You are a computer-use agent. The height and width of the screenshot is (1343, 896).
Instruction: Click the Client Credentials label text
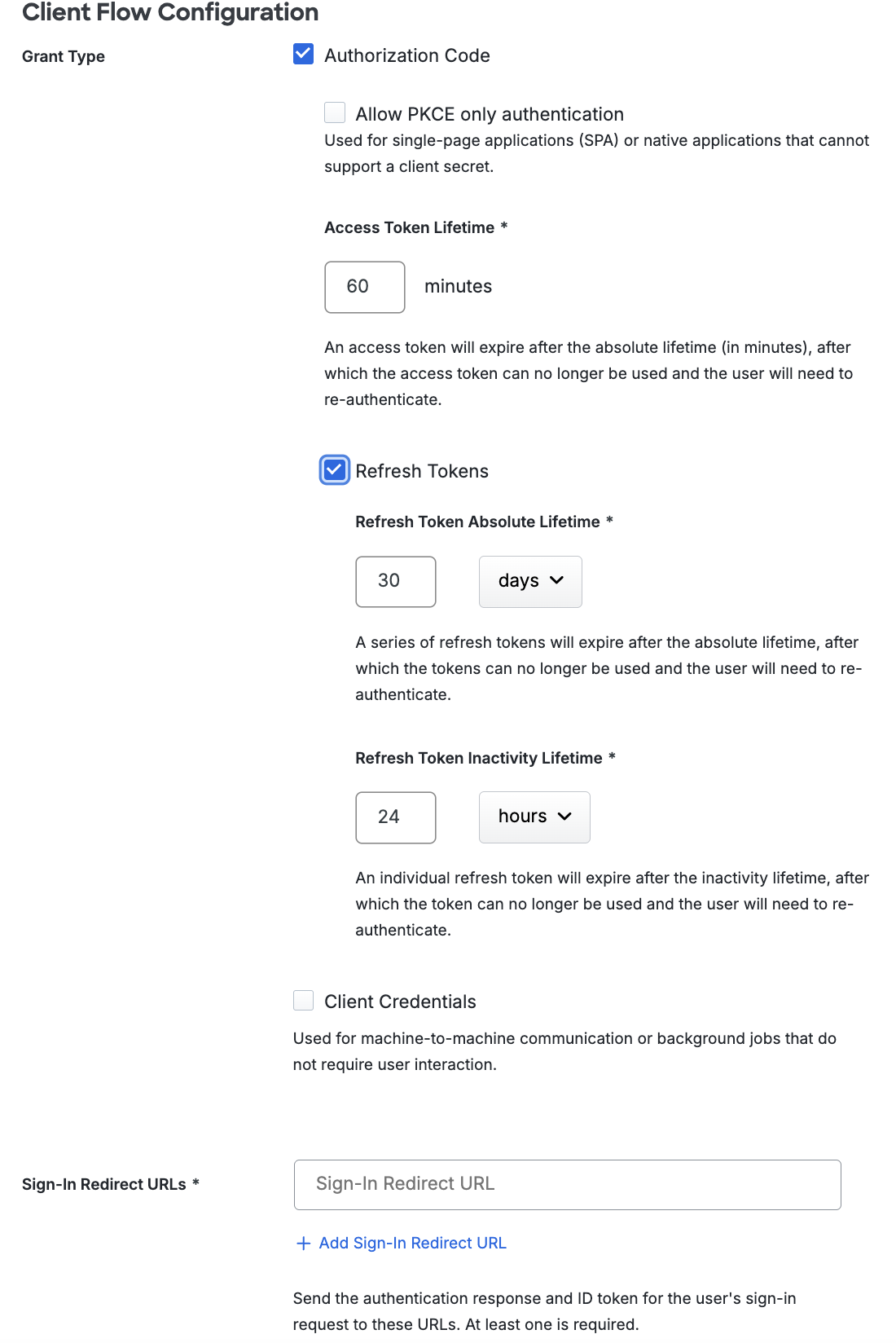point(400,1001)
